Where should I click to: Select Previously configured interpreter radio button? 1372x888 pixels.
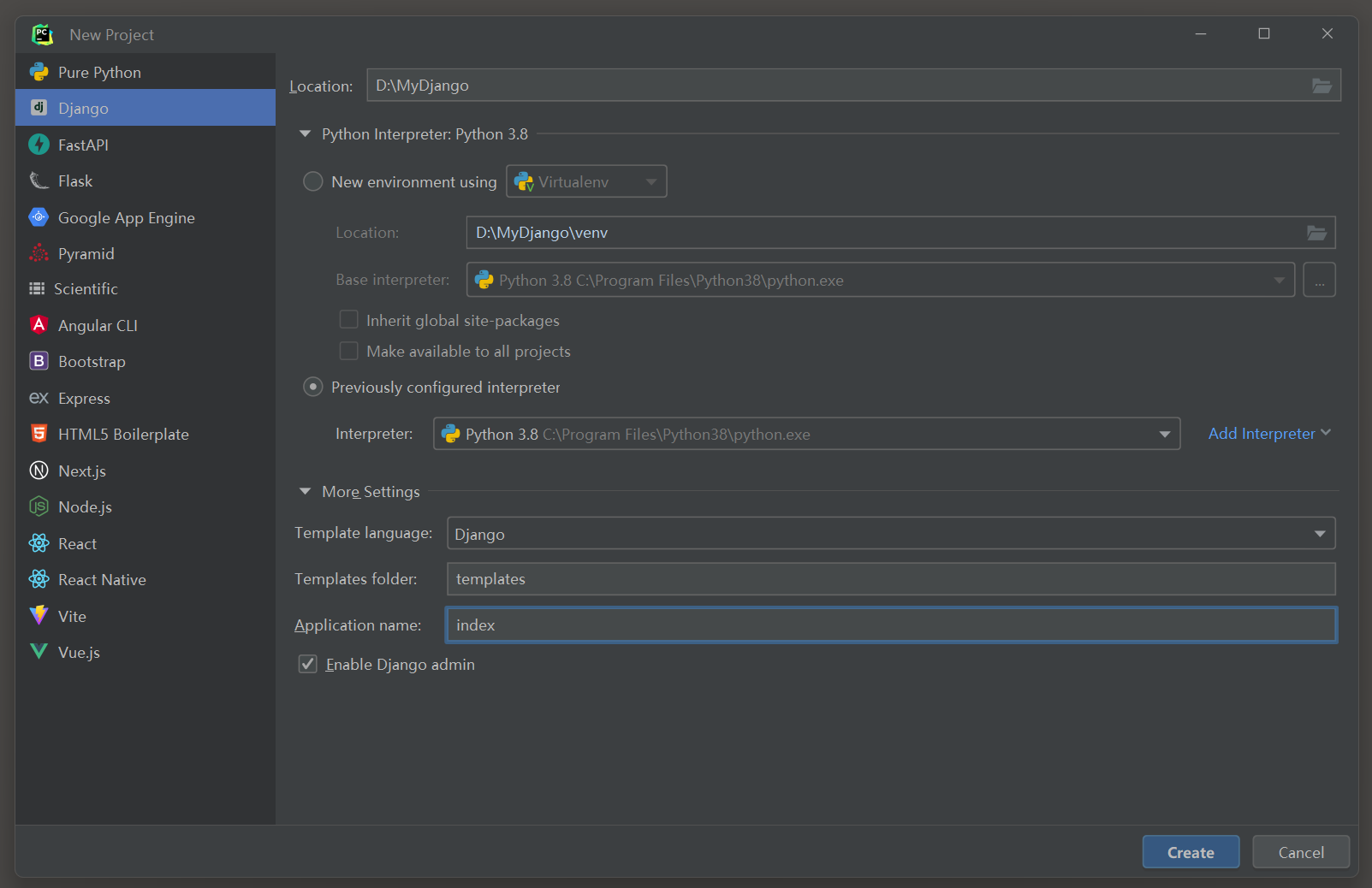pos(313,387)
